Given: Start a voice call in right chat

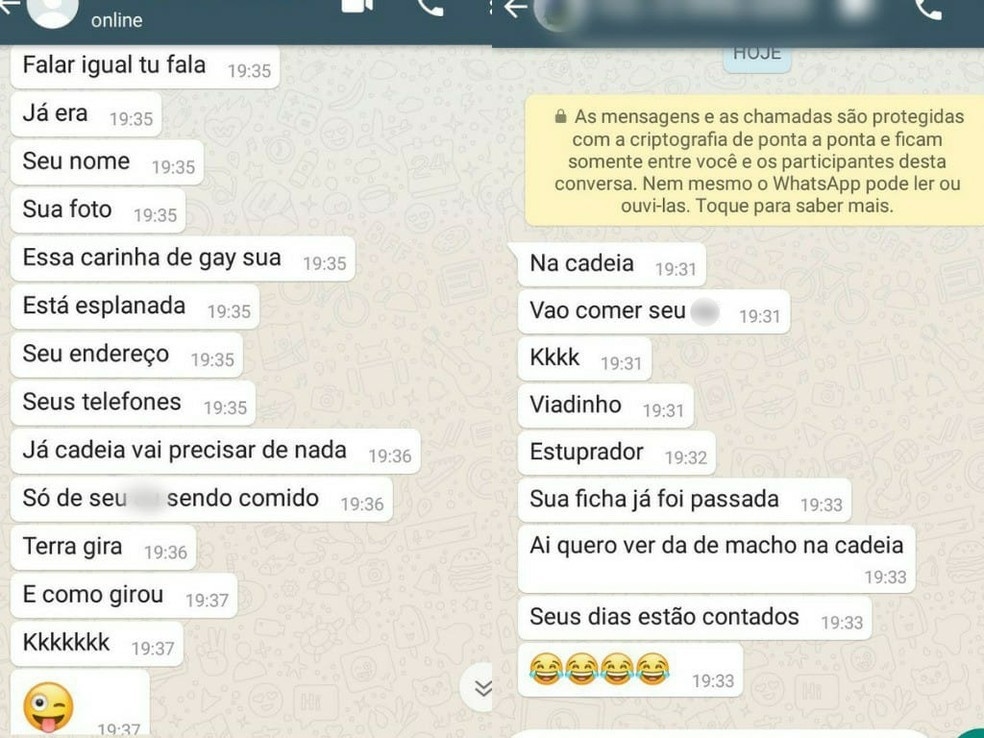Looking at the screenshot, I should tap(928, 9).
